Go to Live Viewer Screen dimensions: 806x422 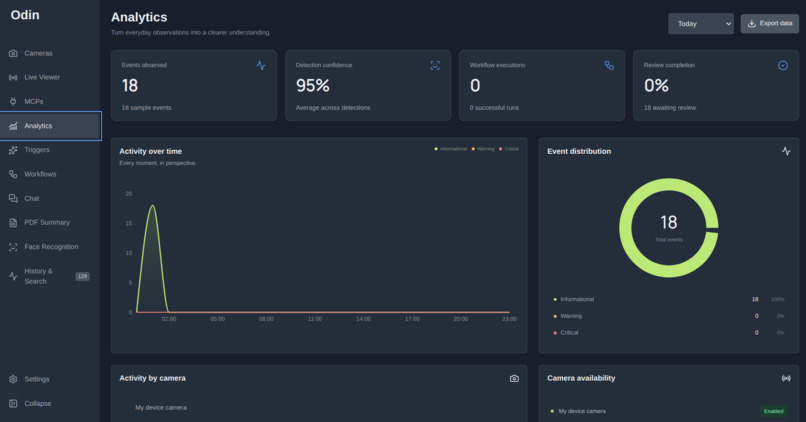click(x=50, y=78)
